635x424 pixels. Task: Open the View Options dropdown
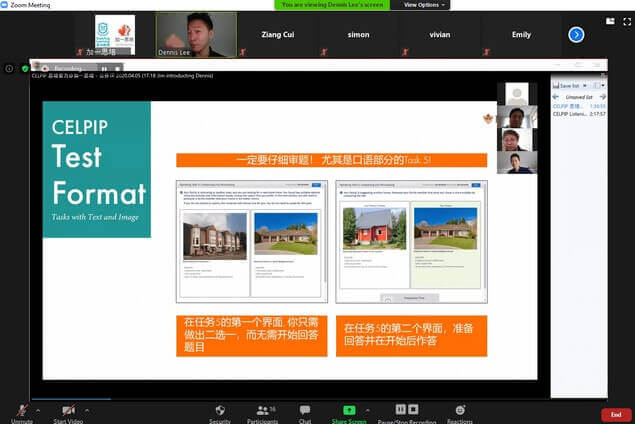tap(421, 5)
